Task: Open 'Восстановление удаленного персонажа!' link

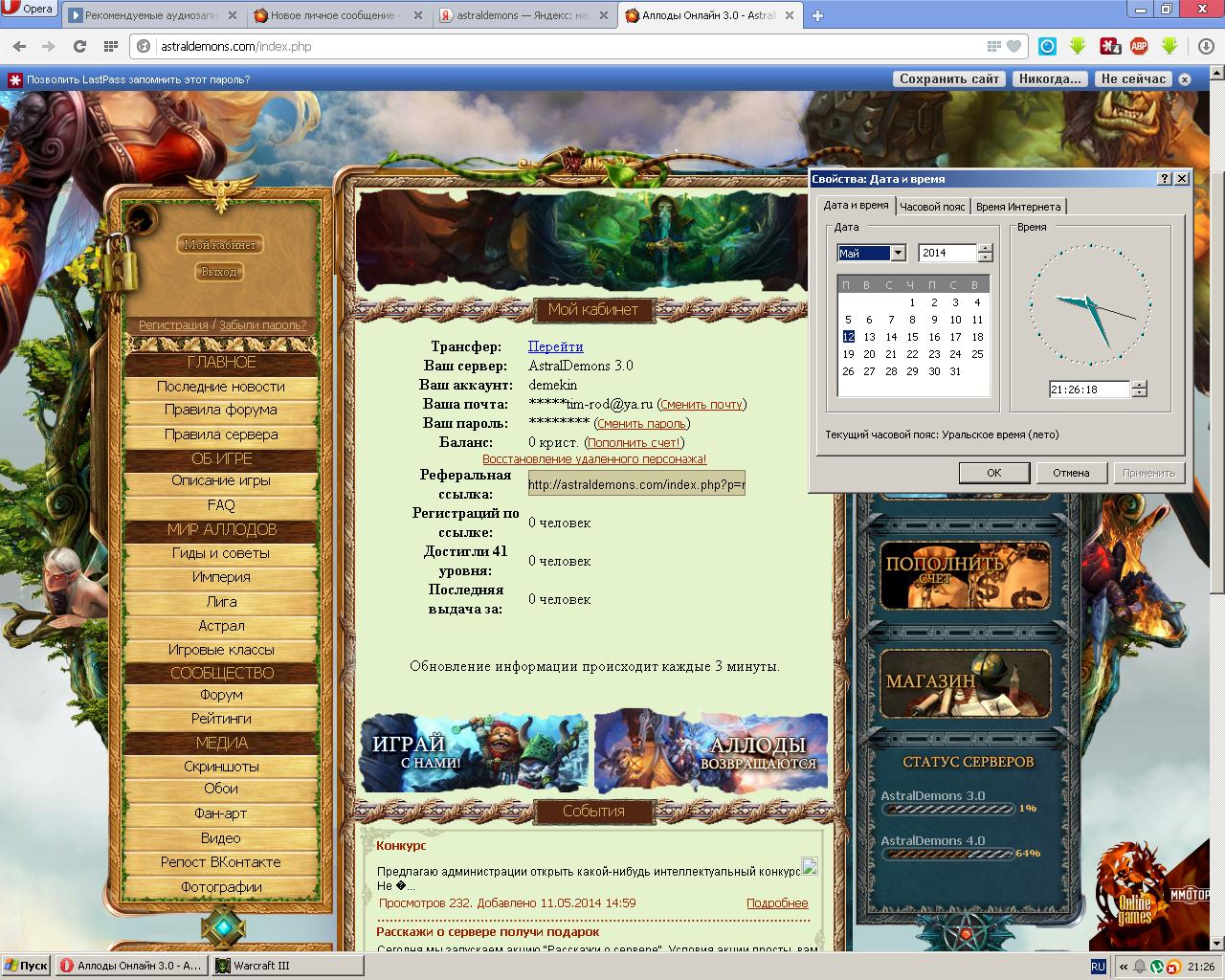Action: [x=594, y=459]
